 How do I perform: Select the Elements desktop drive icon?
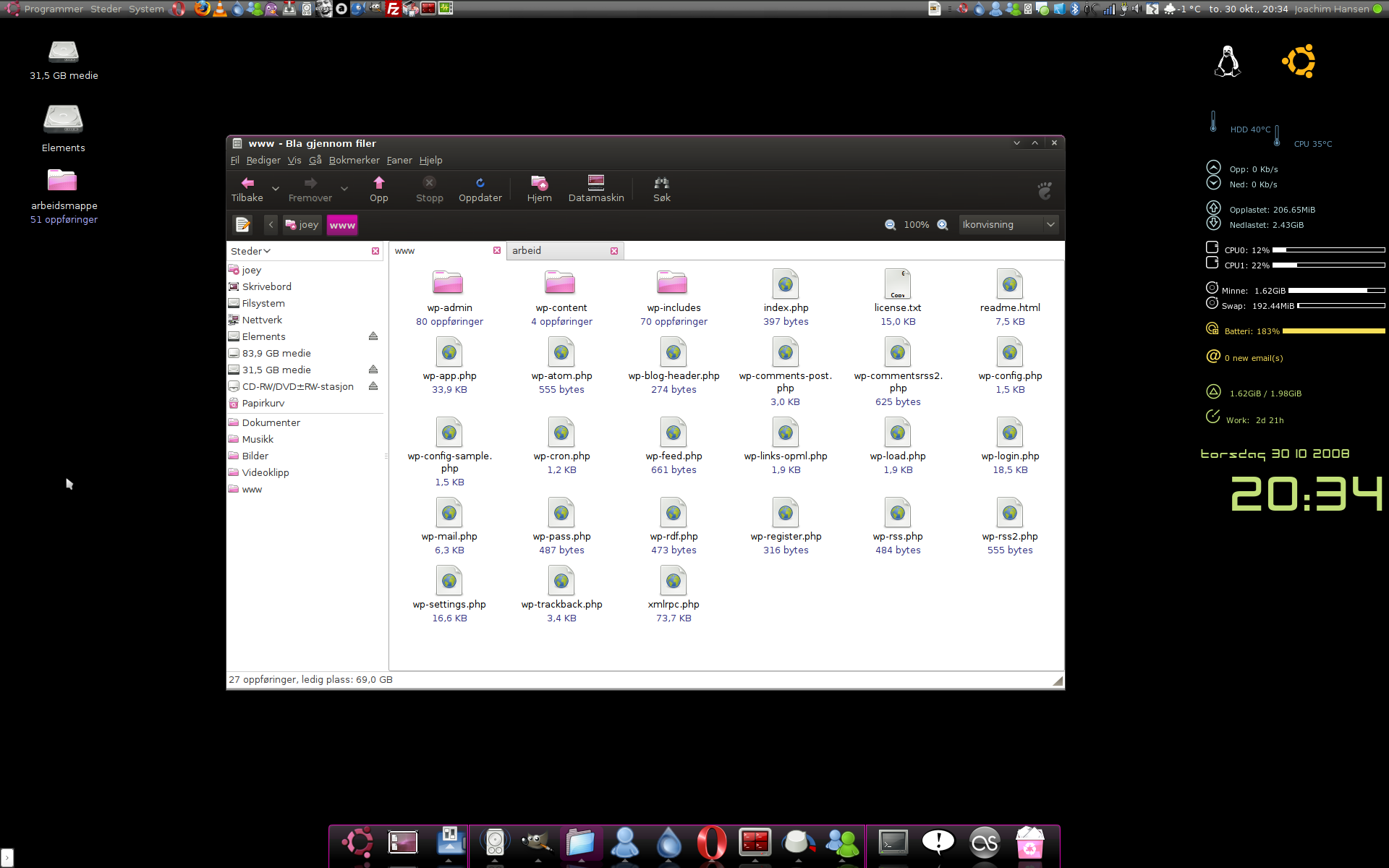click(x=63, y=119)
